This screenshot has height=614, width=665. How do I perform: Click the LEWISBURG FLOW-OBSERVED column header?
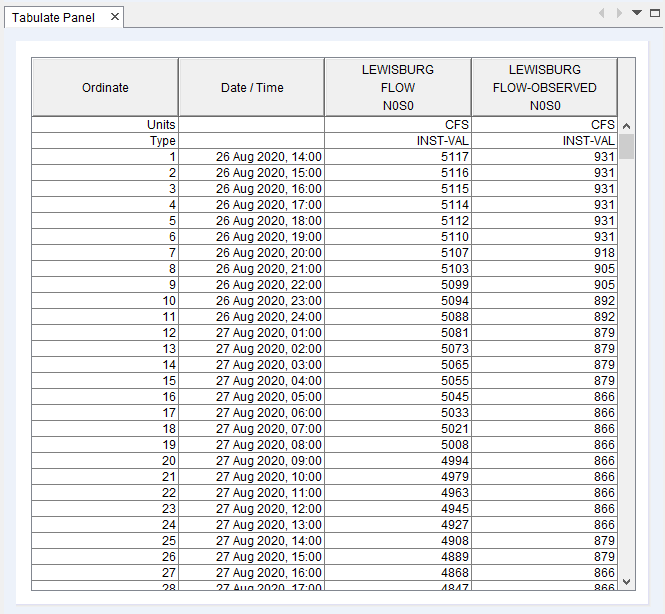545,87
